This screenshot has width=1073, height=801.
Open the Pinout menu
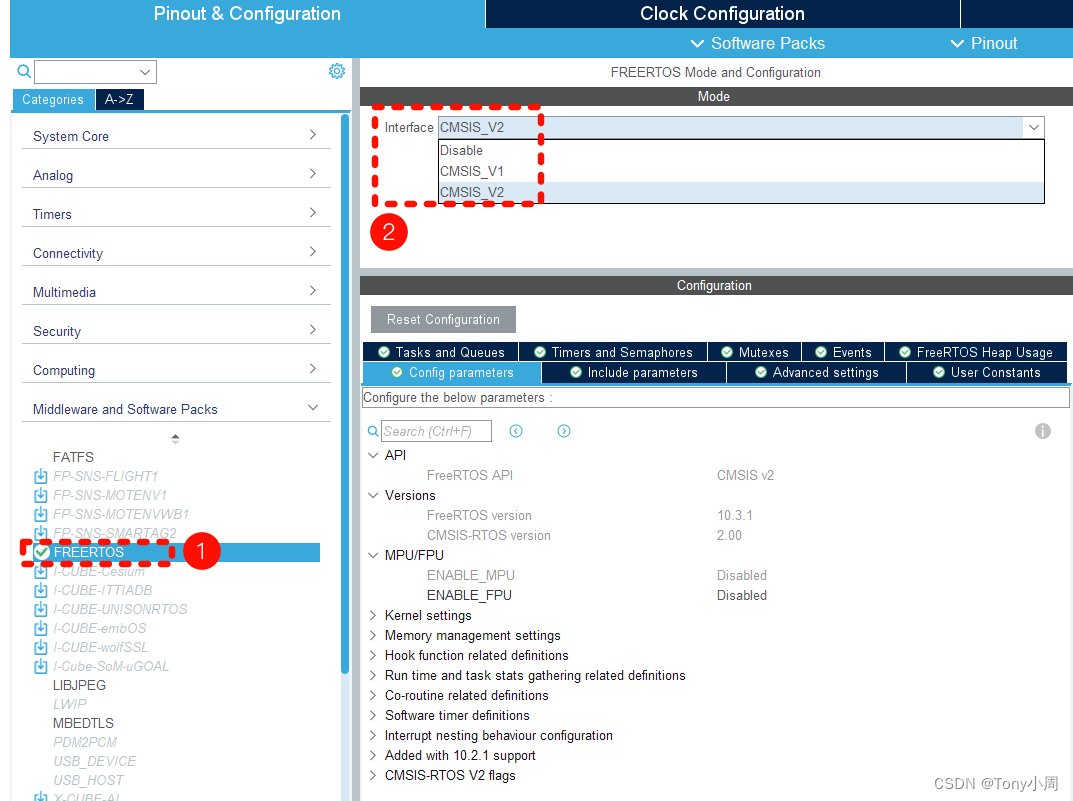(x=984, y=43)
